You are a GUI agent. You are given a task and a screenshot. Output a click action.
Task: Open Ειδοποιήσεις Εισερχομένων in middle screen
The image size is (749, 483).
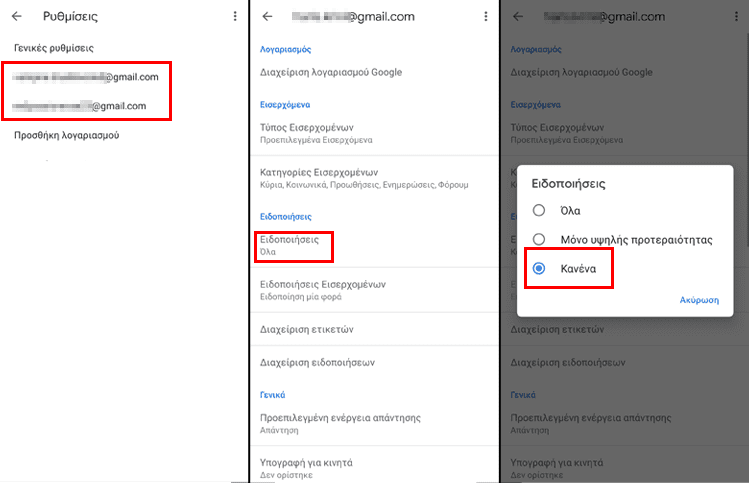coord(374,290)
